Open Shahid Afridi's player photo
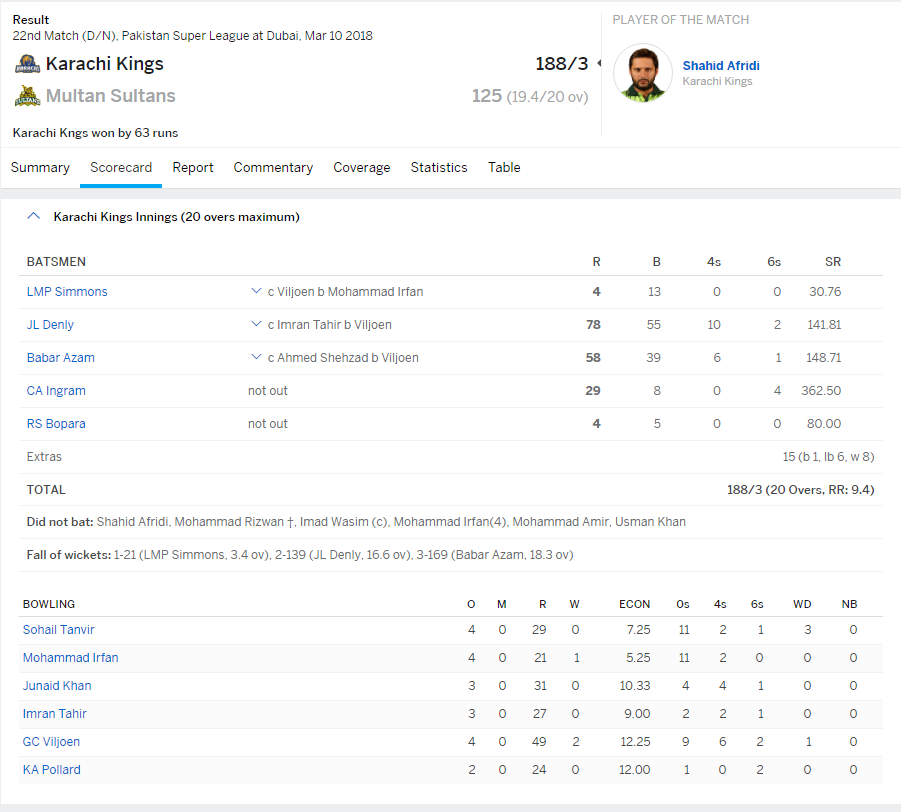This screenshot has height=812, width=901. (642, 73)
